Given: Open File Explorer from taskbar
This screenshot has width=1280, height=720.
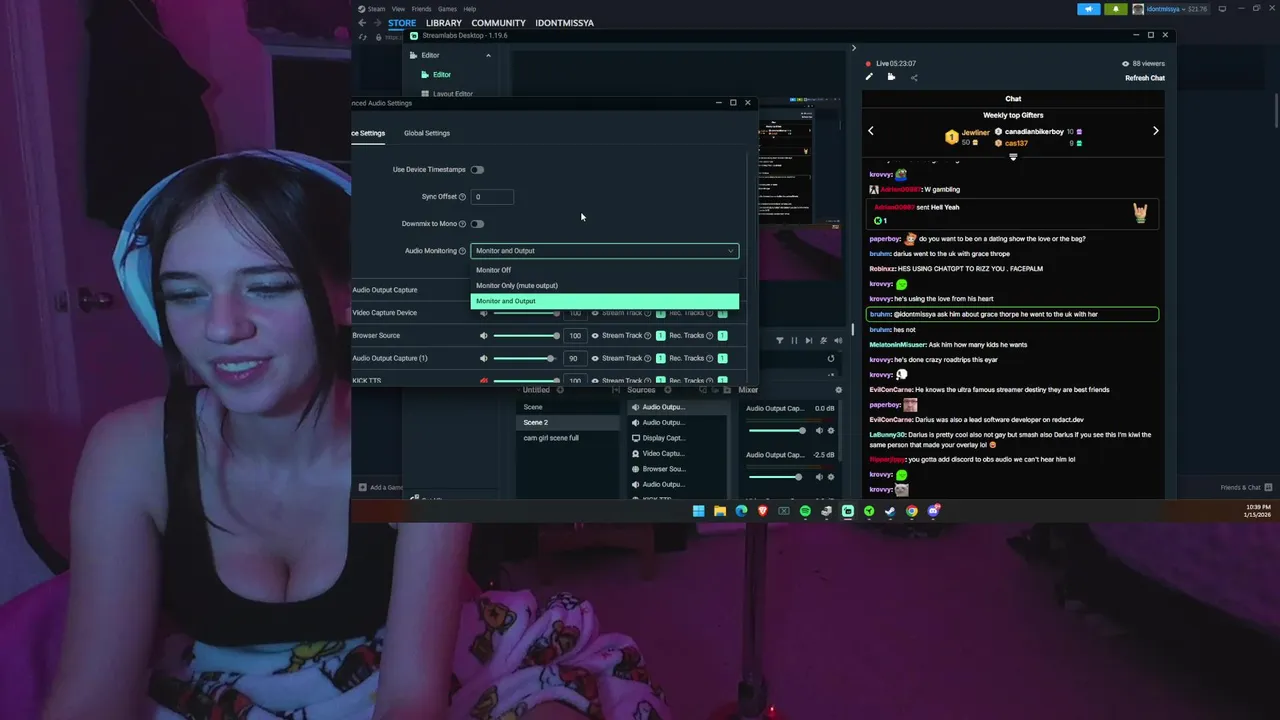Looking at the screenshot, I should 720,511.
